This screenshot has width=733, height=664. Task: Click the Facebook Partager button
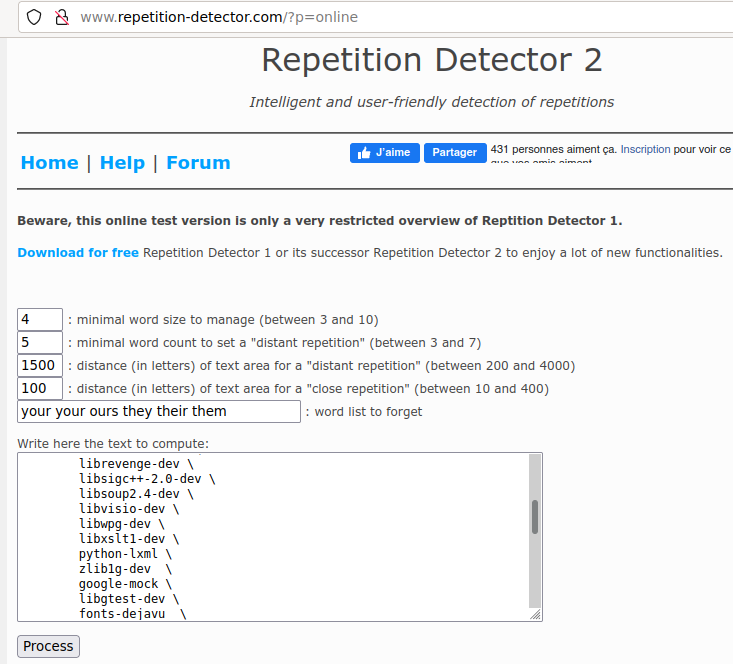(x=455, y=152)
